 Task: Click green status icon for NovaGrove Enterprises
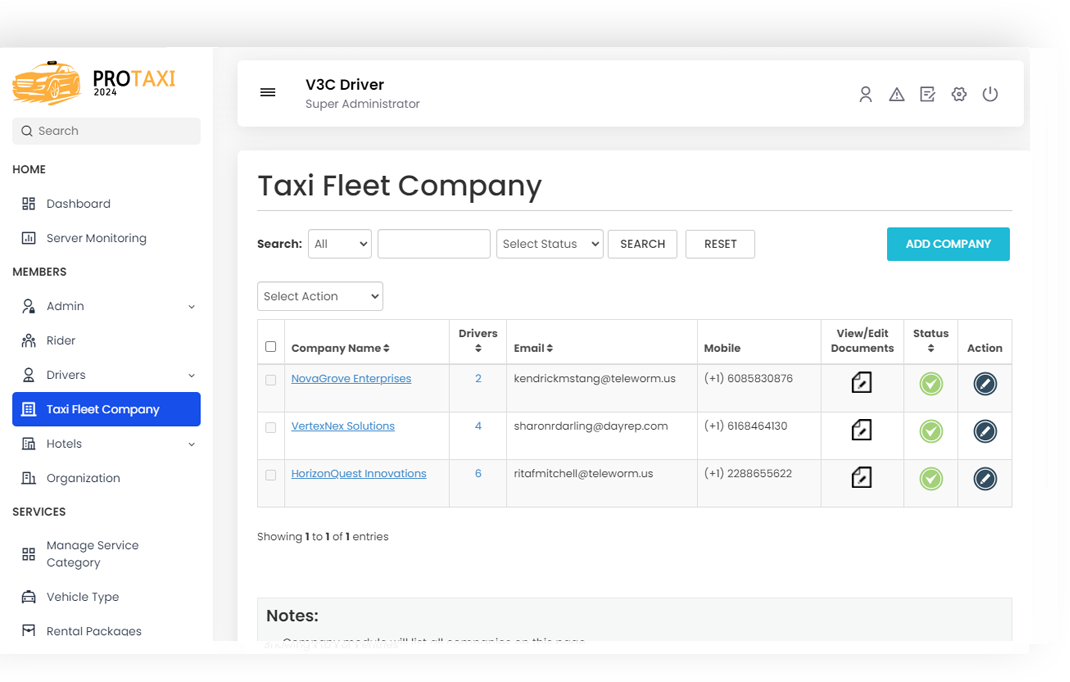pos(931,384)
